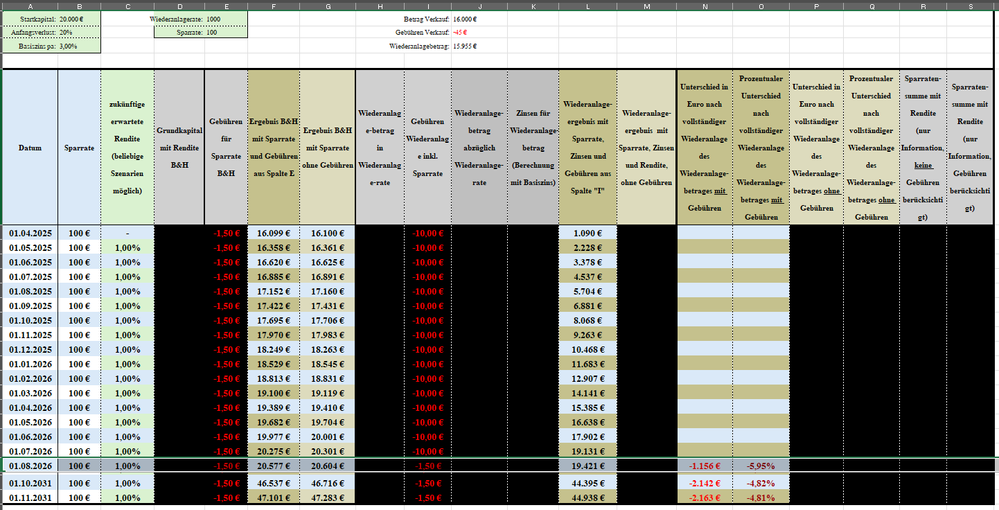Click the -4,82% percentage cell
Screen dimensions: 999x510
tap(761, 483)
